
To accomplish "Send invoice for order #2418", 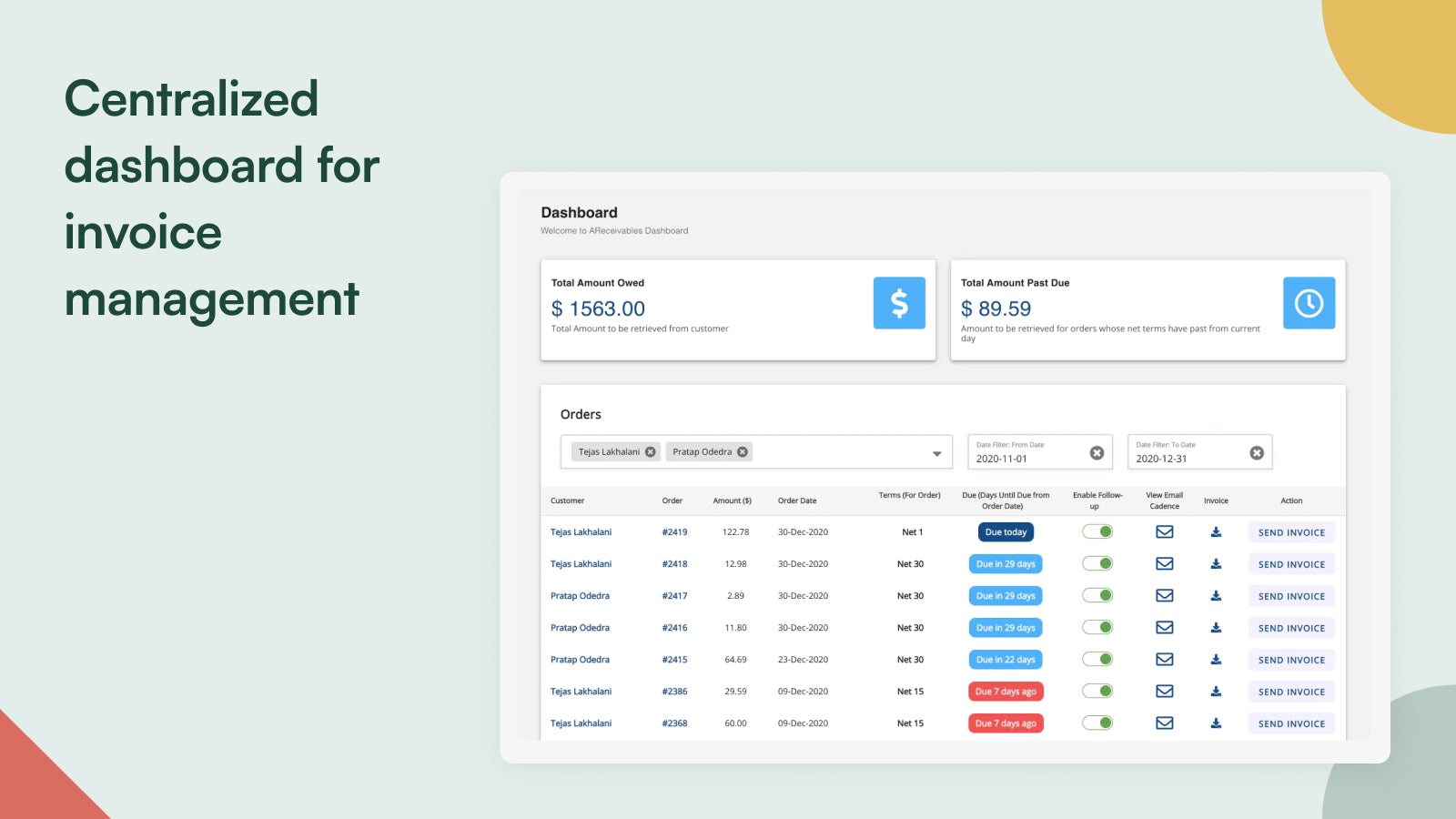I will coord(1291,564).
